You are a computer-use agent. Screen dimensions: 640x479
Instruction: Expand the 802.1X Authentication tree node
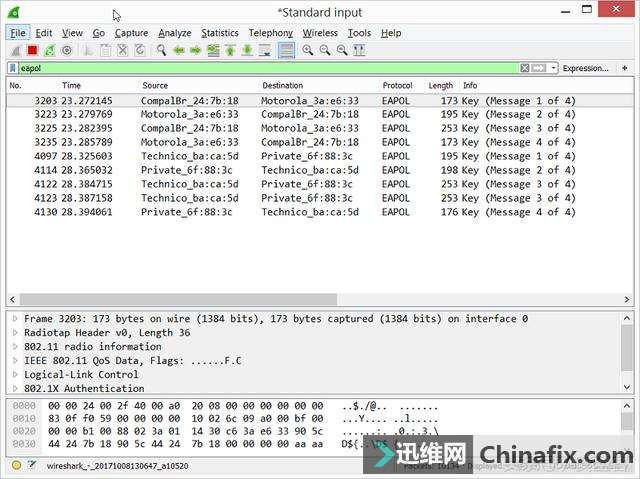14,389
